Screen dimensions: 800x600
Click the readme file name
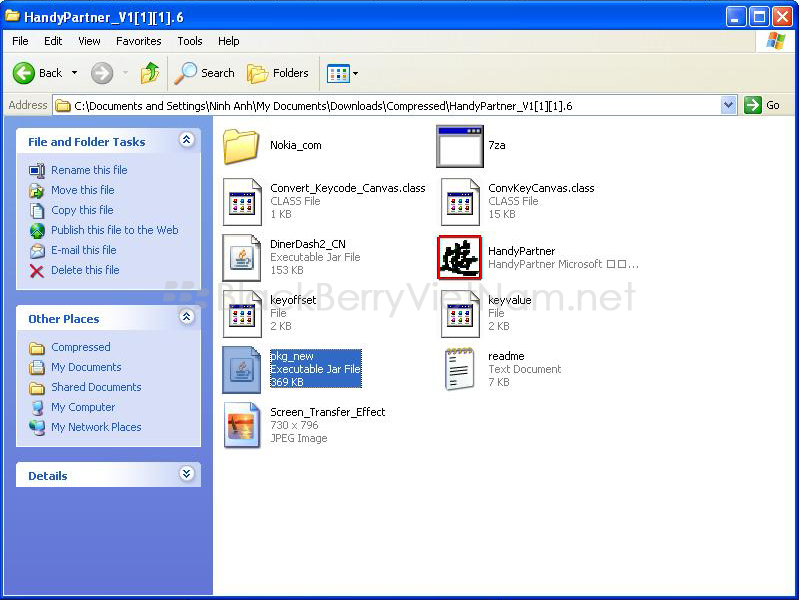coord(506,356)
